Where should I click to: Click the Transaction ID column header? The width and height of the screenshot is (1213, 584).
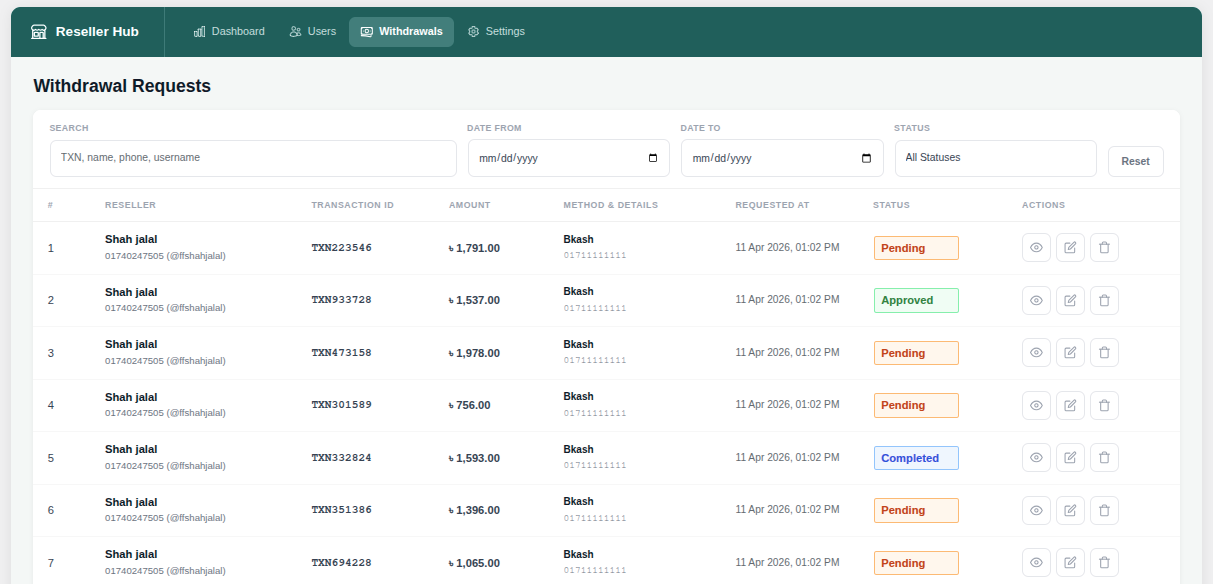click(352, 205)
